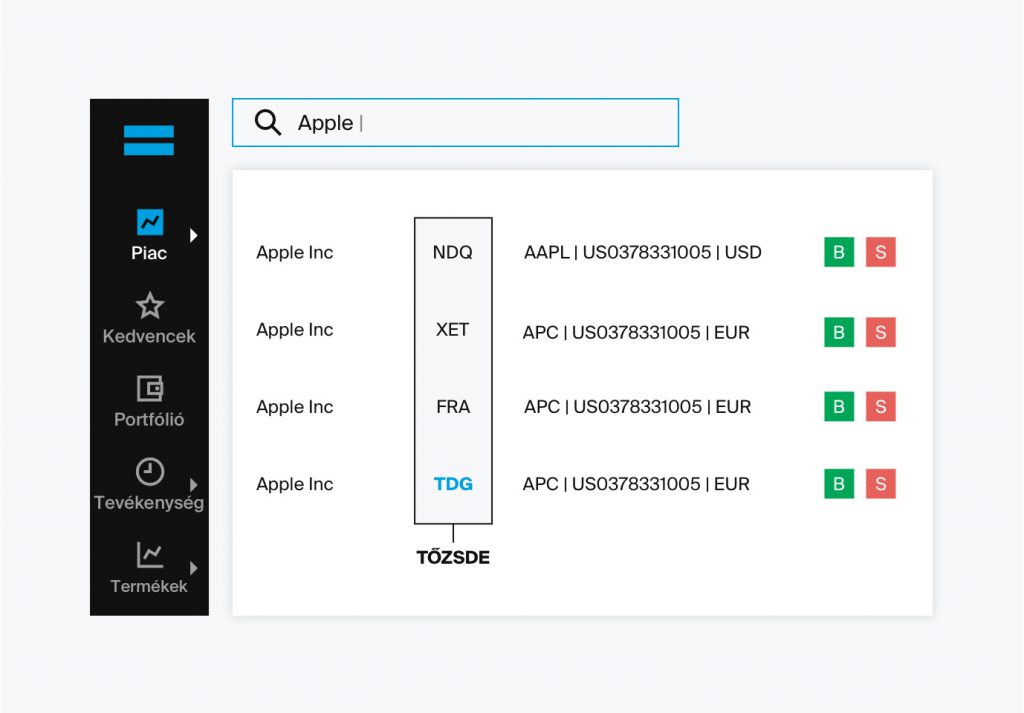1024x713 pixels.
Task: Expand the Termékek submenu arrow
Action: click(193, 567)
